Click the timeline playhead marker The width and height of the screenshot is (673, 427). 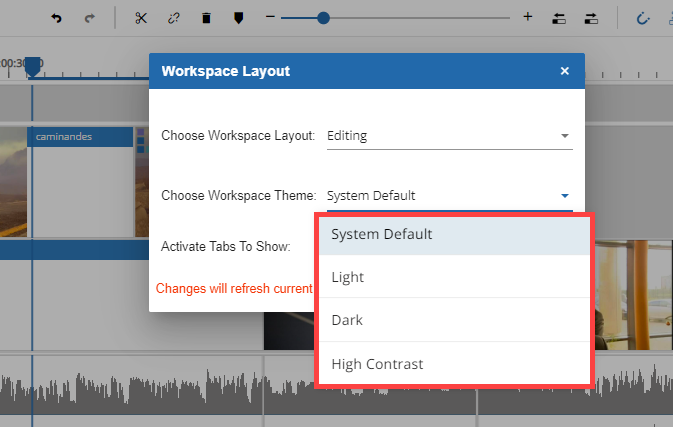32,66
